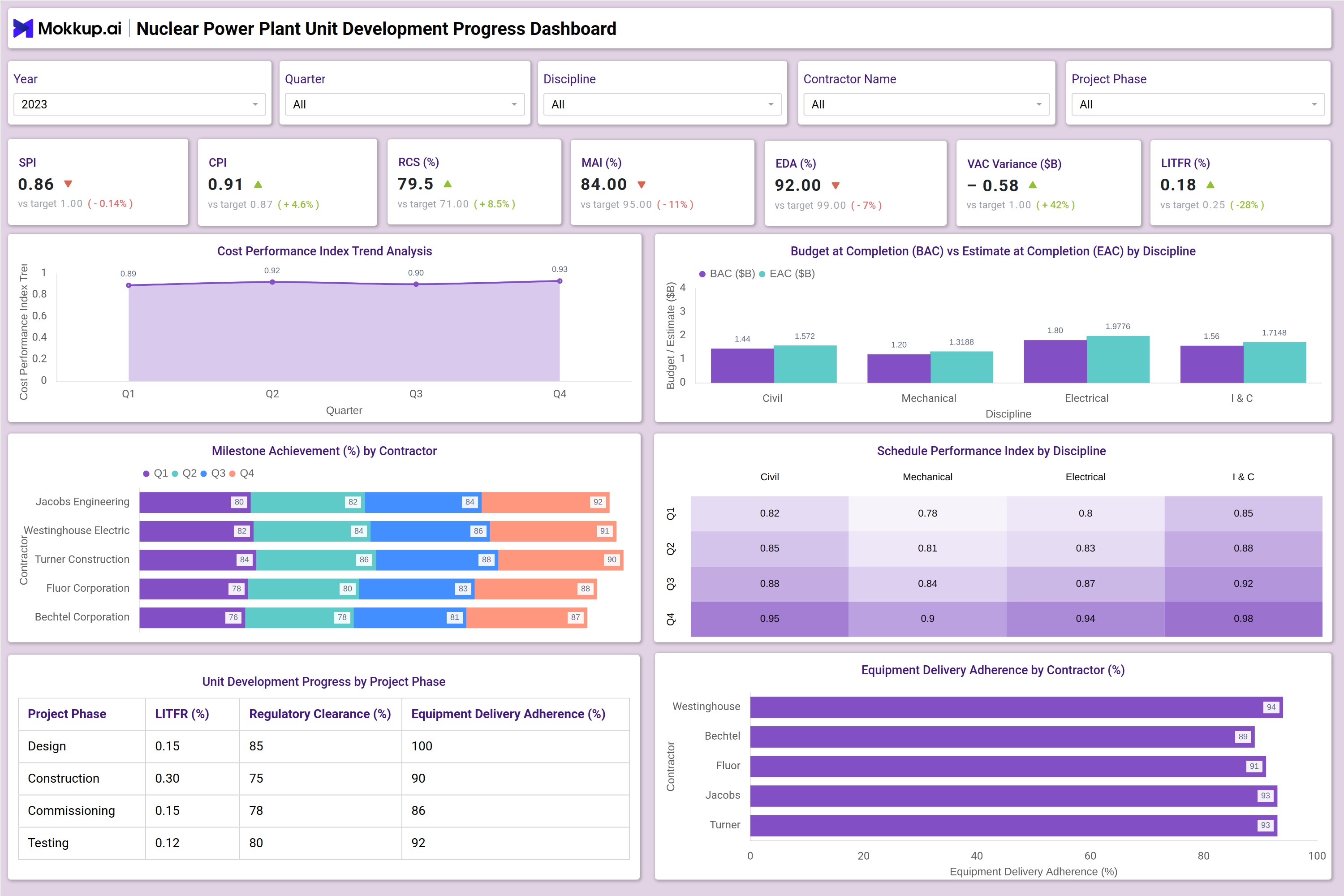Expand the Project Phase dropdown
Image resolution: width=1344 pixels, height=896 pixels.
tap(1198, 104)
